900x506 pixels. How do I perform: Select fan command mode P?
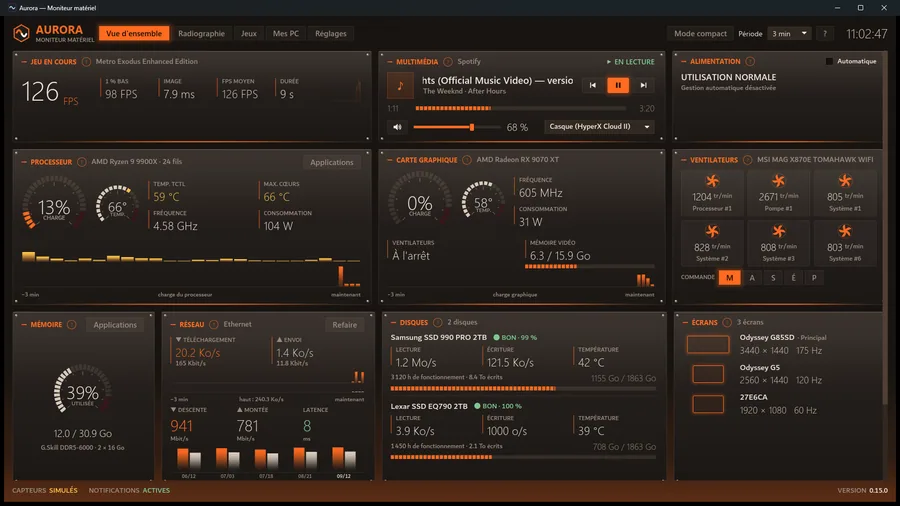(x=814, y=278)
